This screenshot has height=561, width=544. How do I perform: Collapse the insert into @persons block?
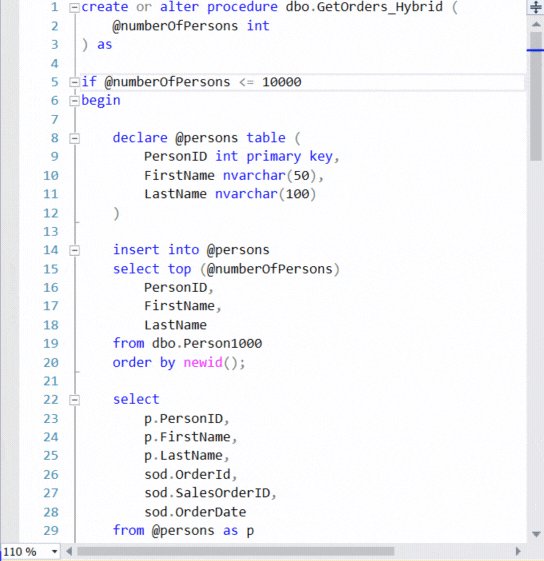click(74, 250)
